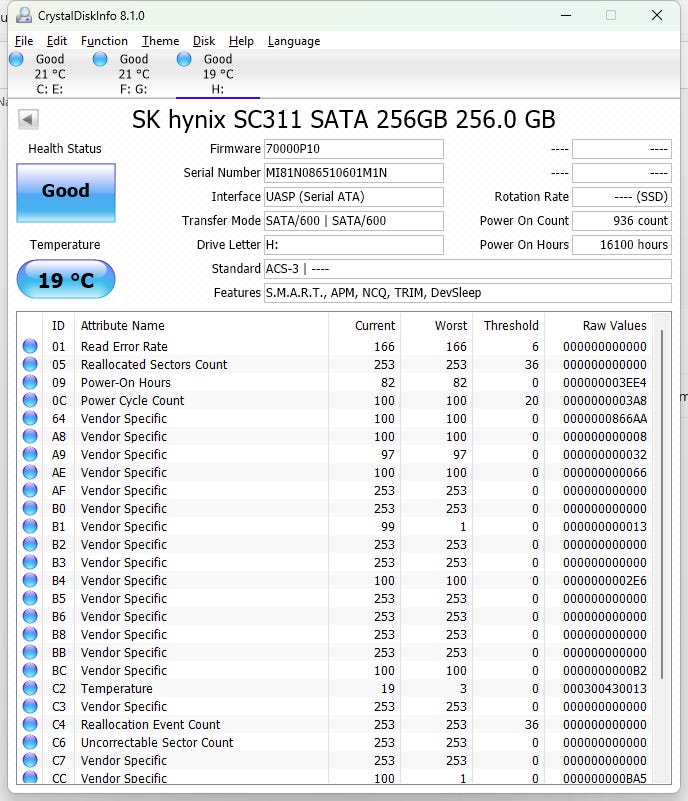This screenshot has height=801, width=688.
Task: Open the Language menu
Action: [x=294, y=41]
